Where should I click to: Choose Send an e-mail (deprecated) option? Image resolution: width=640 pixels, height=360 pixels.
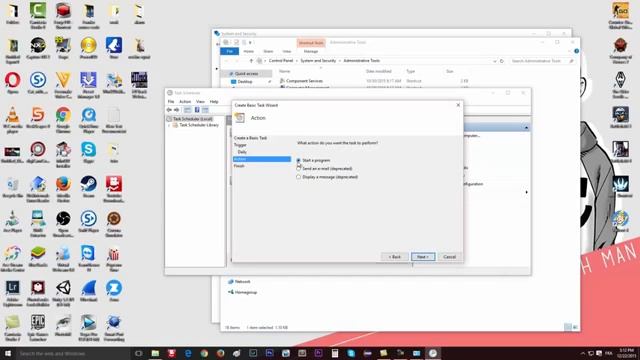(298, 169)
